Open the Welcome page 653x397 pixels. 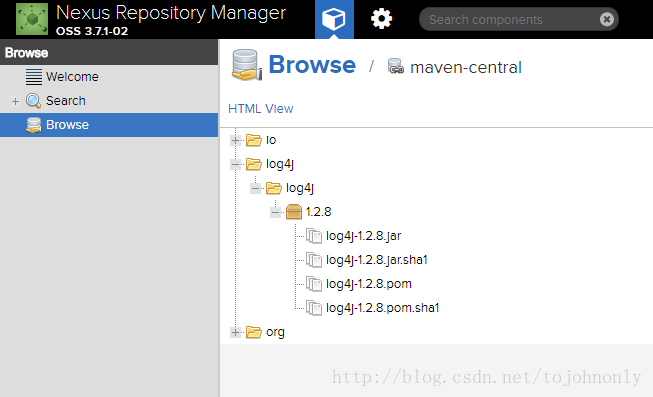pos(72,77)
